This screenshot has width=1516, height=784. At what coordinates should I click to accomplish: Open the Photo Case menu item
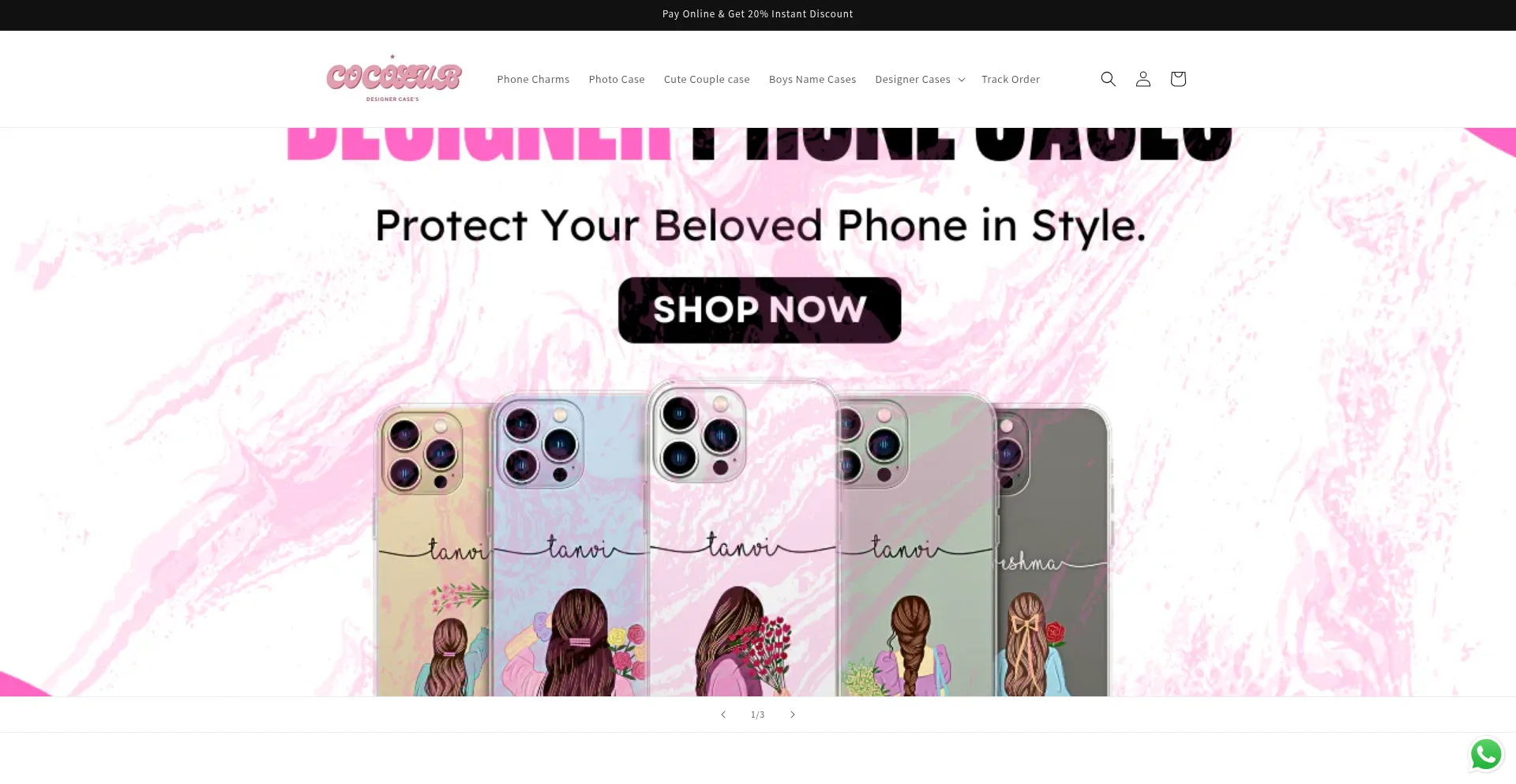(617, 80)
